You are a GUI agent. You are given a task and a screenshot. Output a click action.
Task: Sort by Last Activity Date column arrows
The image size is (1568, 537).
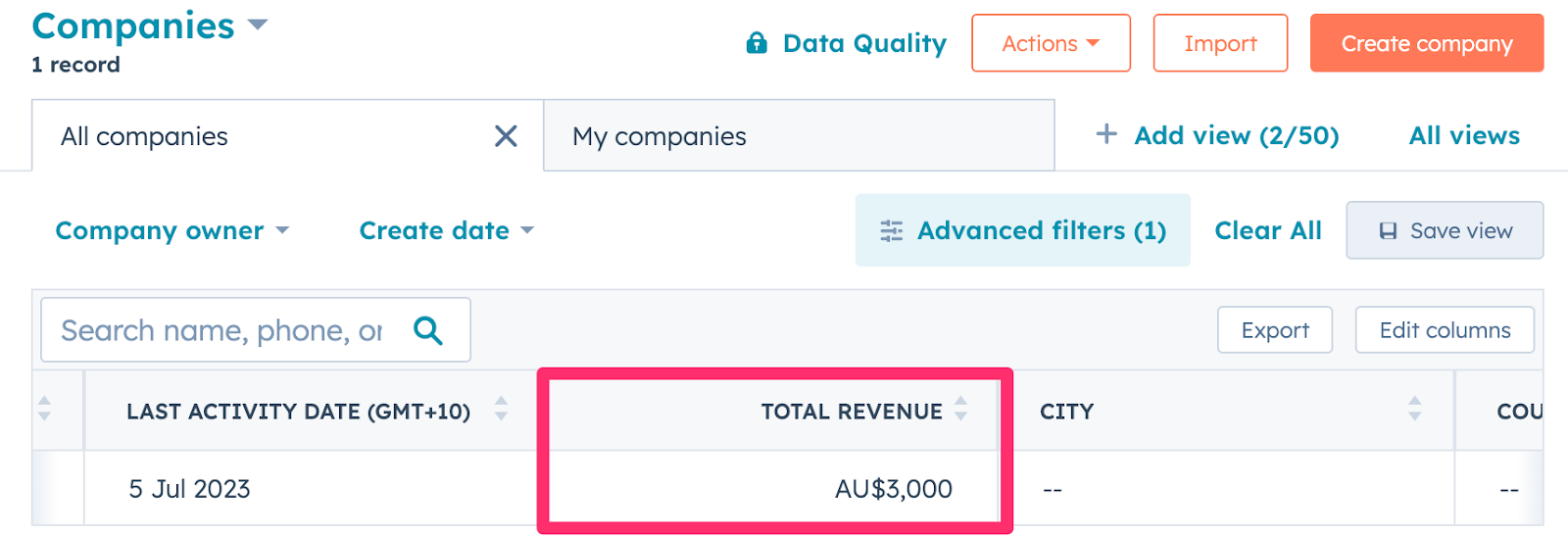(501, 409)
